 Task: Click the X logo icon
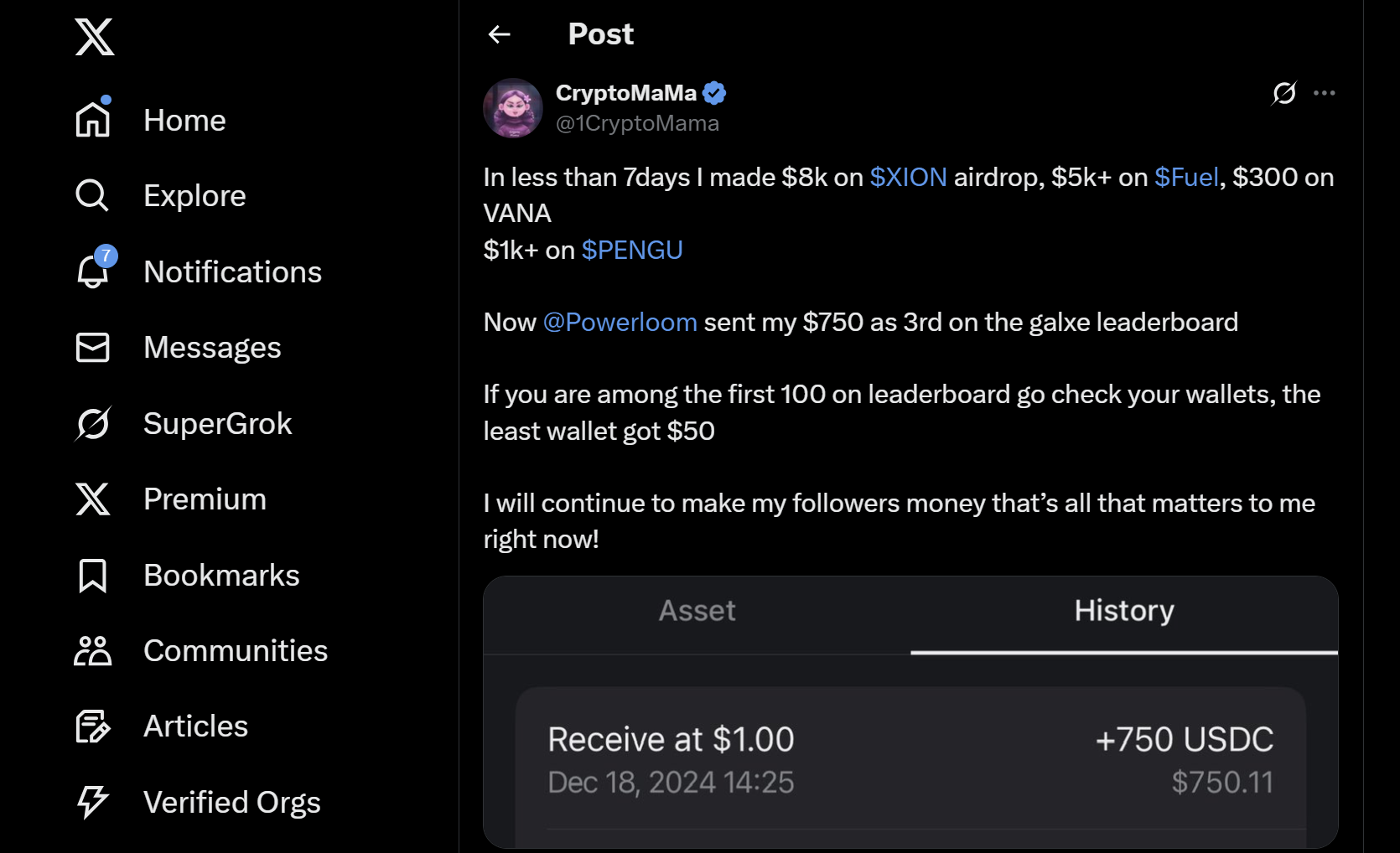[94, 37]
